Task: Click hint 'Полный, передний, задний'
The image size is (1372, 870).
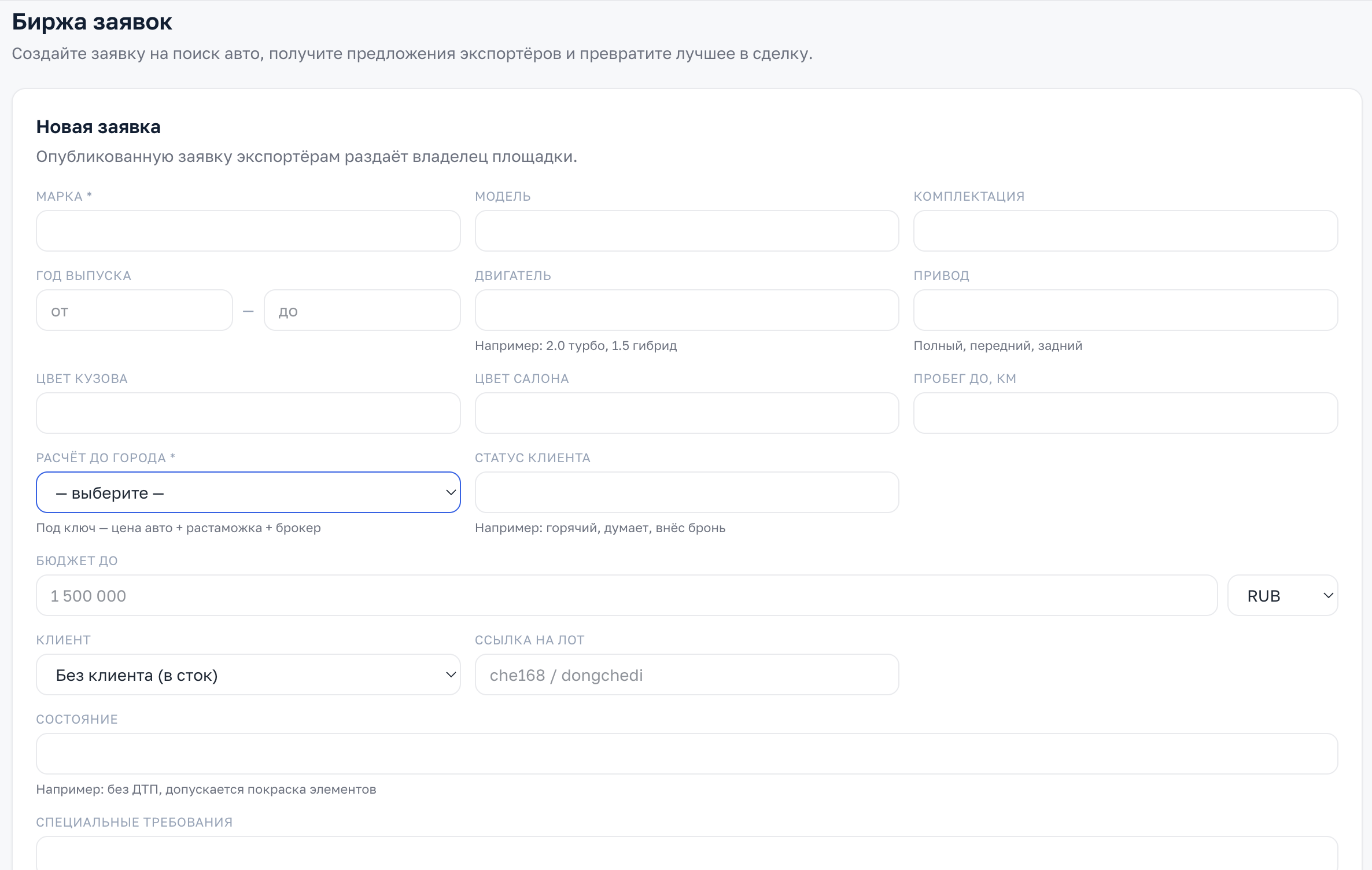Action: (998, 345)
